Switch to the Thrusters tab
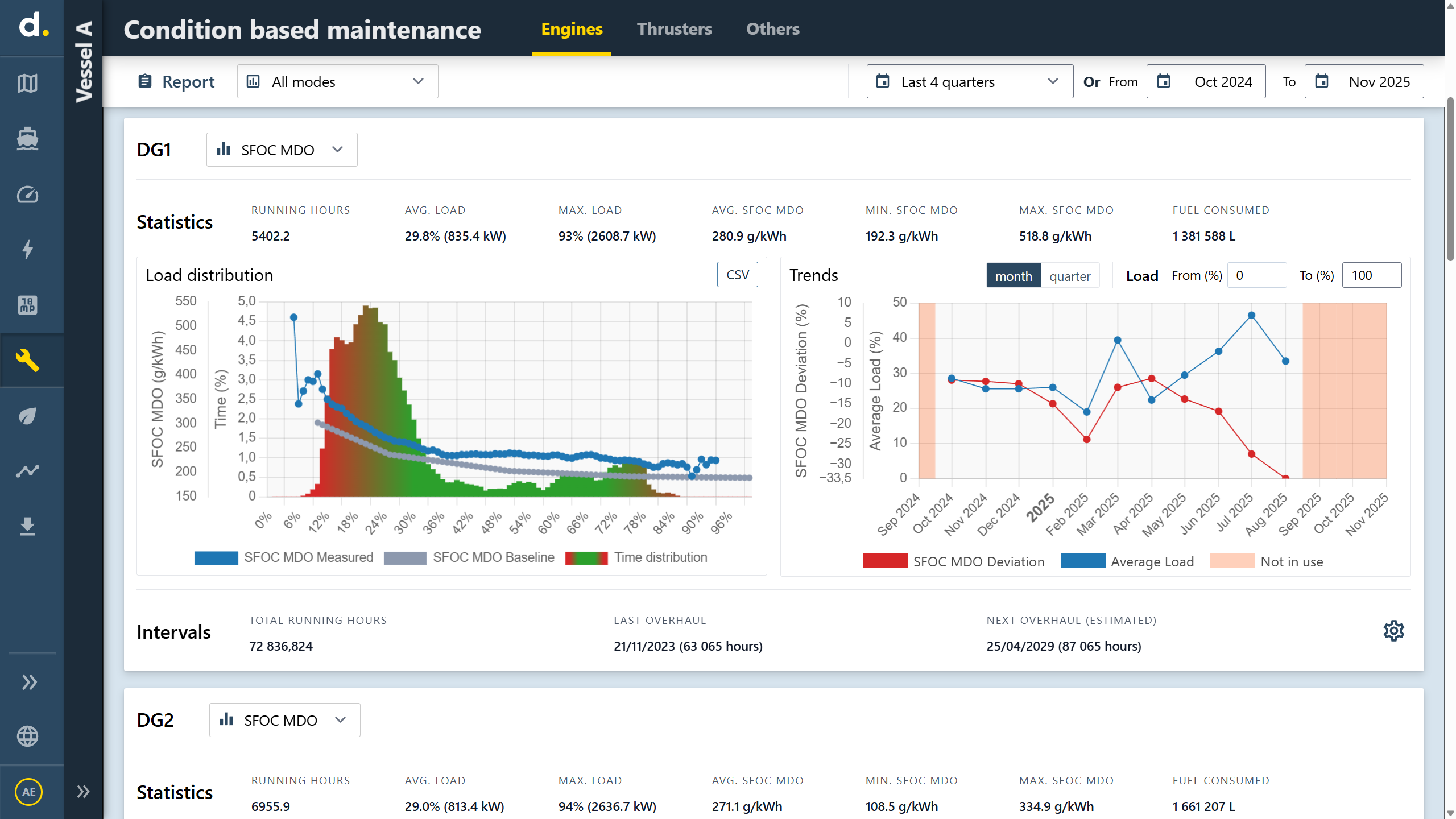Image resolution: width=1456 pixels, height=819 pixels. 674,28
